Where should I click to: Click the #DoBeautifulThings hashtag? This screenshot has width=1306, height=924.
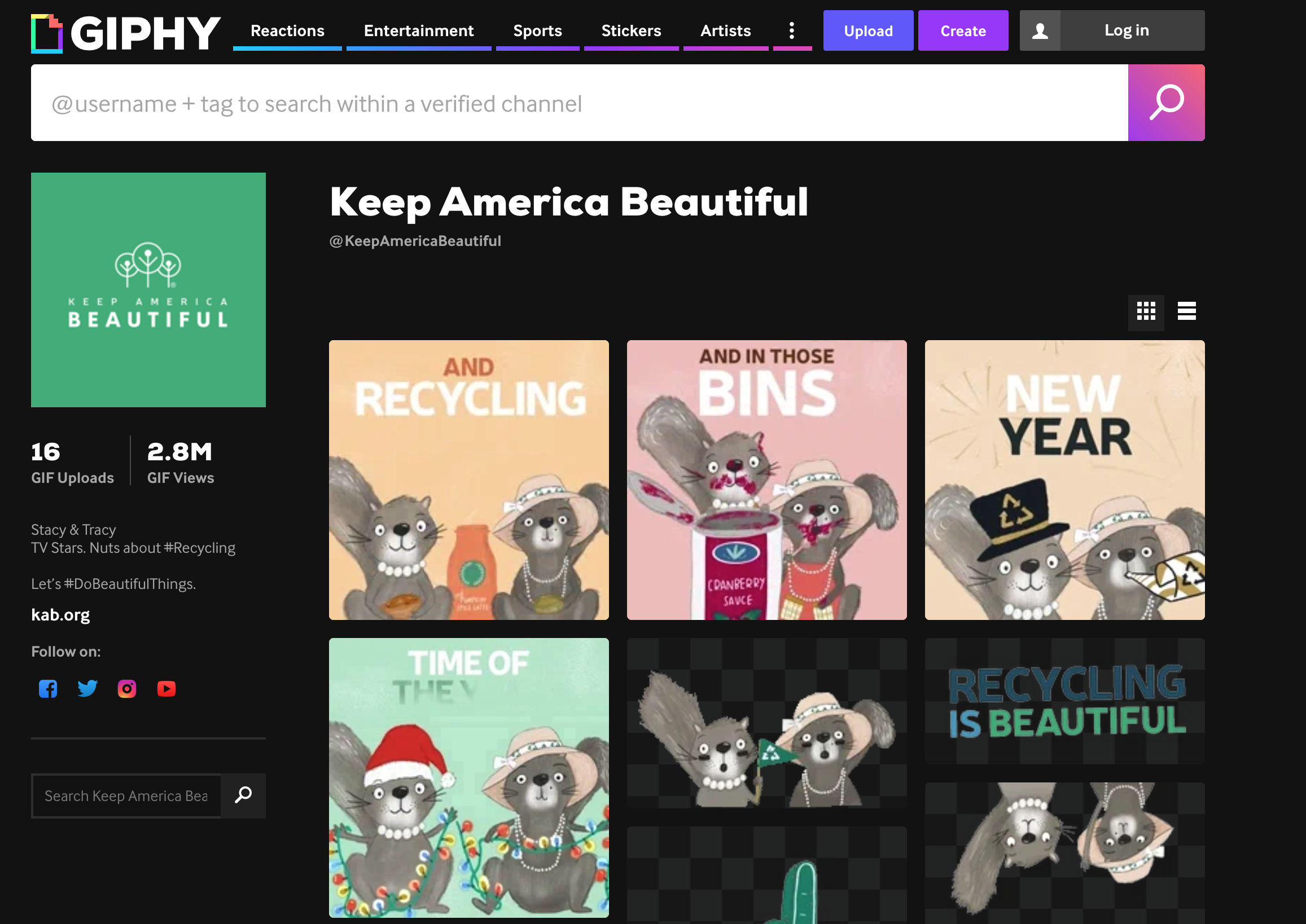click(129, 584)
